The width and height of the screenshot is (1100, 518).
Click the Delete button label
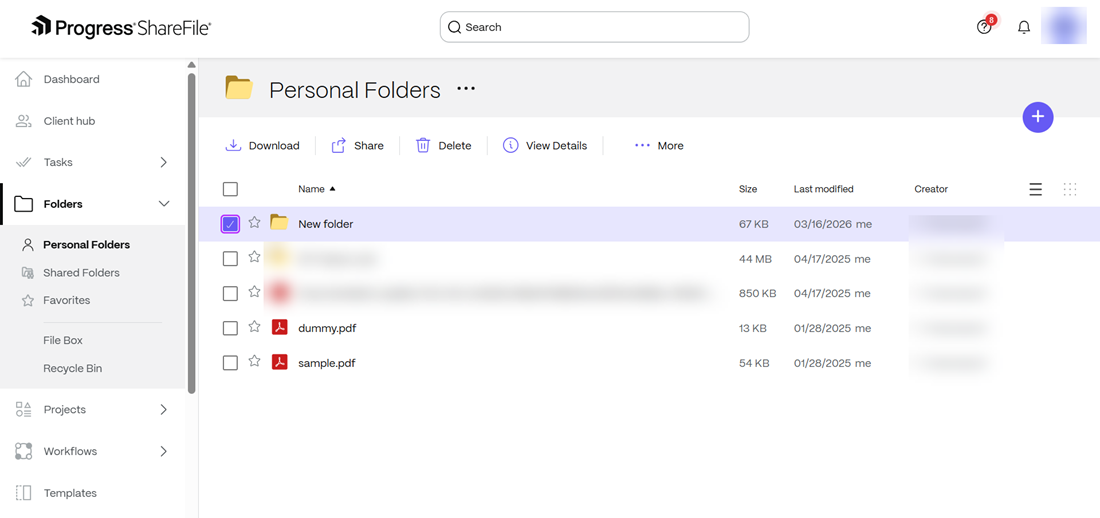pos(455,146)
